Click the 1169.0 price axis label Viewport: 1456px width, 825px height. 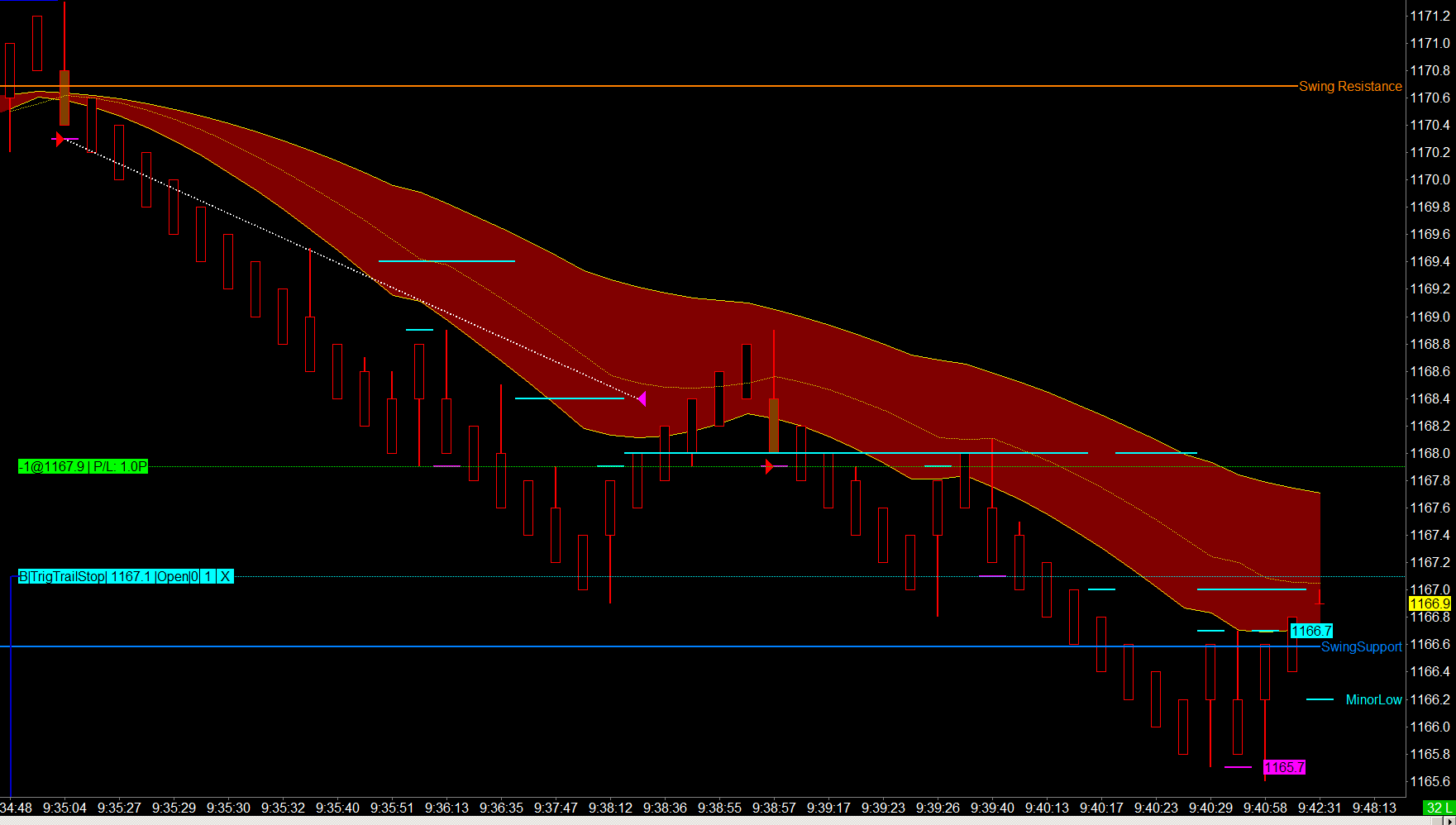pyautogui.click(x=1430, y=317)
